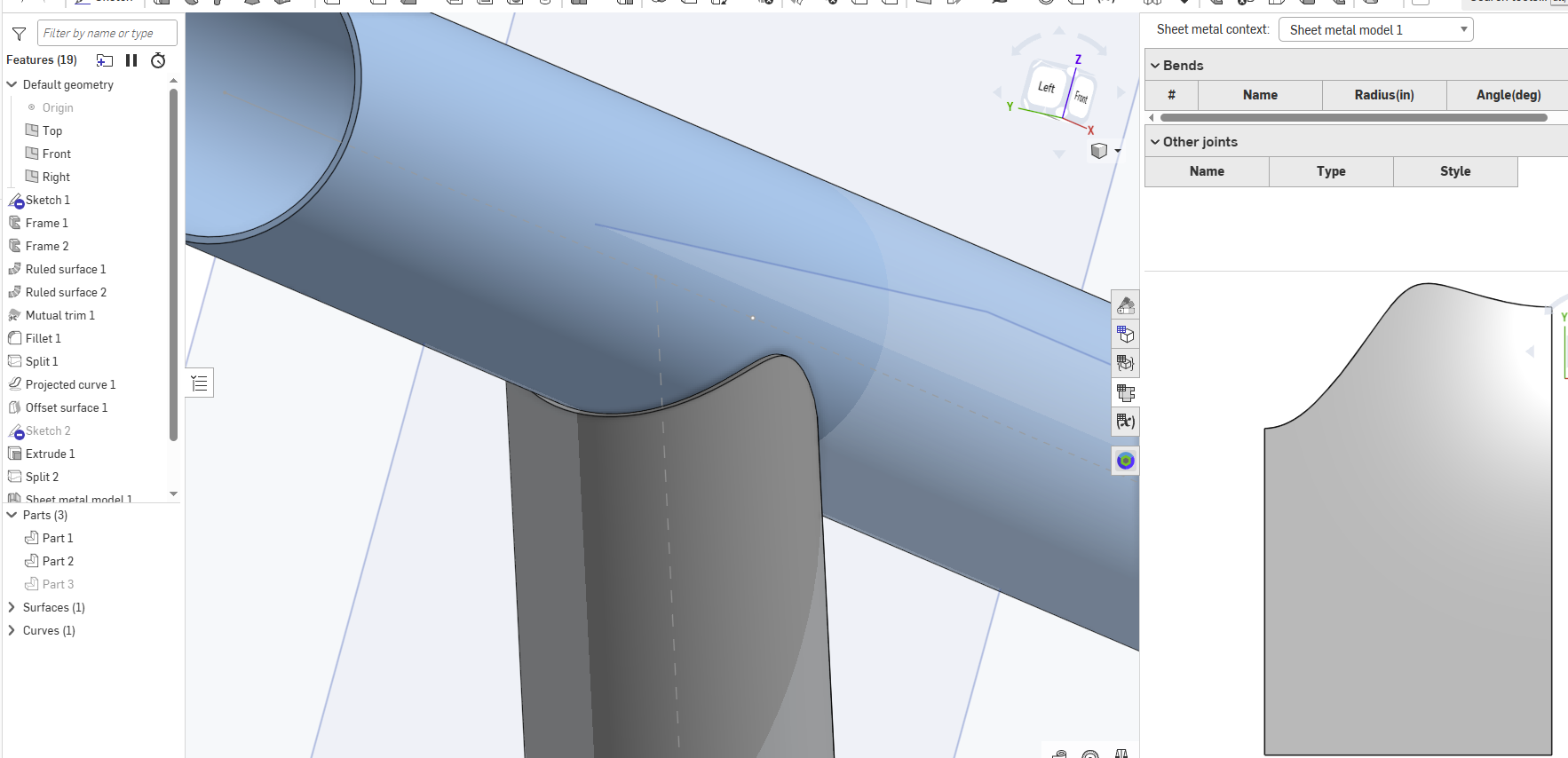
Task: Select Offset surface 1
Action: (67, 407)
